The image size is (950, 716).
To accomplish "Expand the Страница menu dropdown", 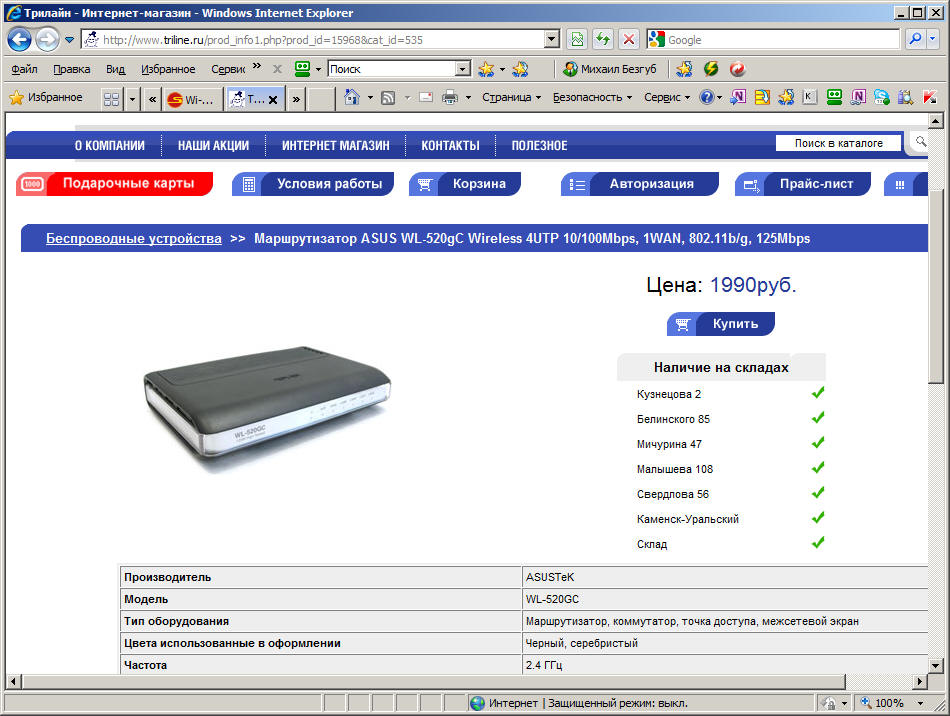I will (511, 98).
